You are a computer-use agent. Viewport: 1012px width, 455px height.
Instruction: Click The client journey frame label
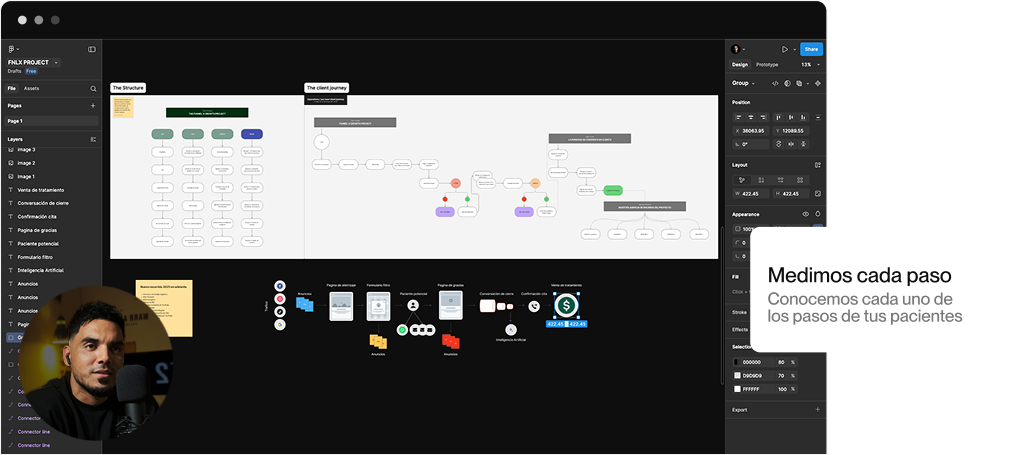[x=327, y=88]
